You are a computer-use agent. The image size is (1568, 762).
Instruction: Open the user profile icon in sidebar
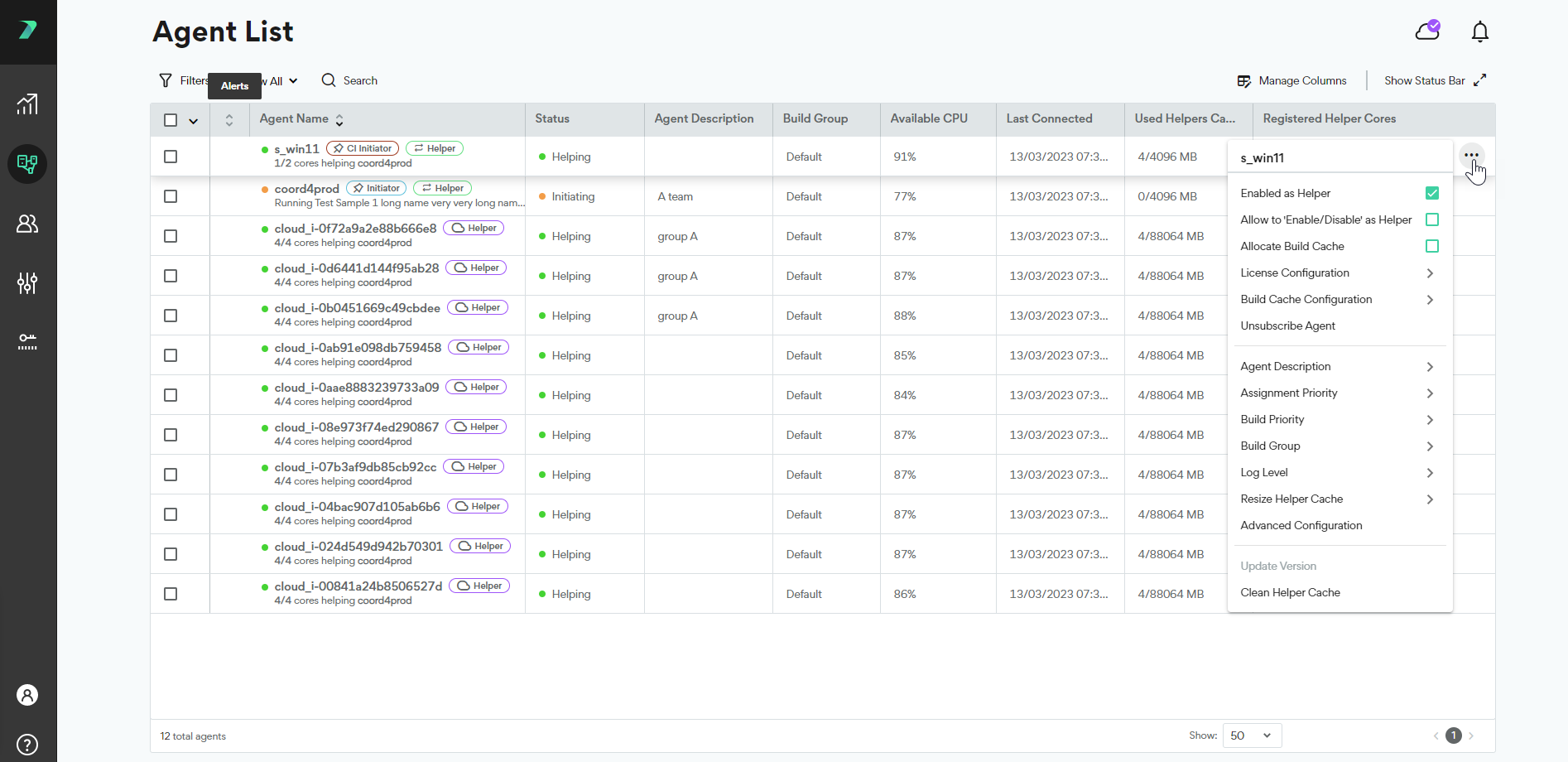coord(27,695)
